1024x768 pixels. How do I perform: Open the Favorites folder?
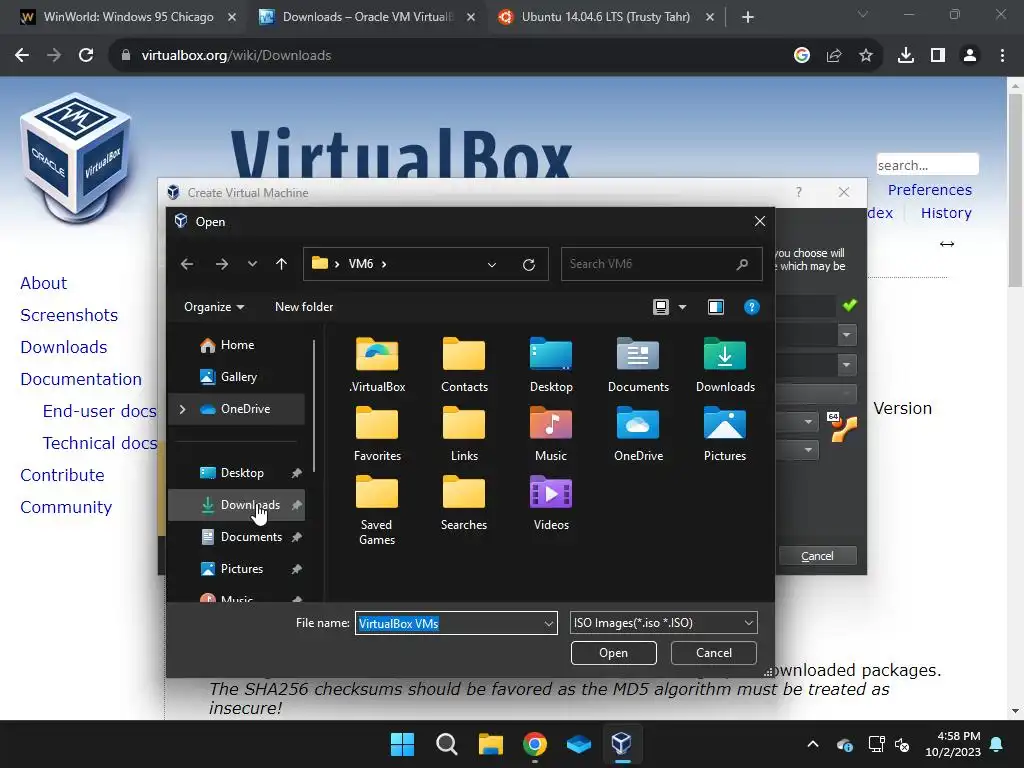[x=377, y=434]
